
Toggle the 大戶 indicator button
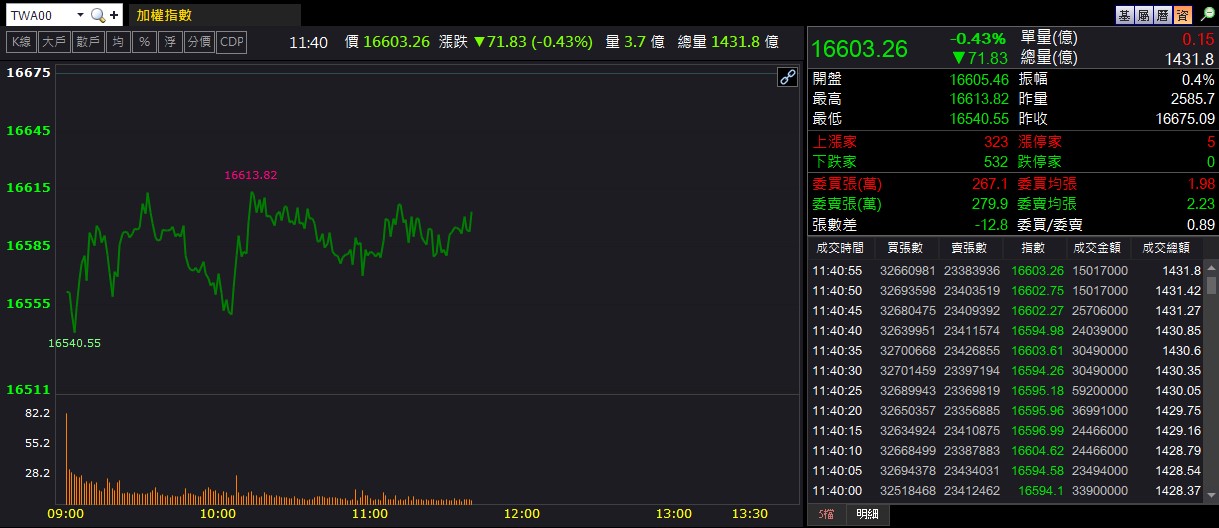click(x=53, y=42)
